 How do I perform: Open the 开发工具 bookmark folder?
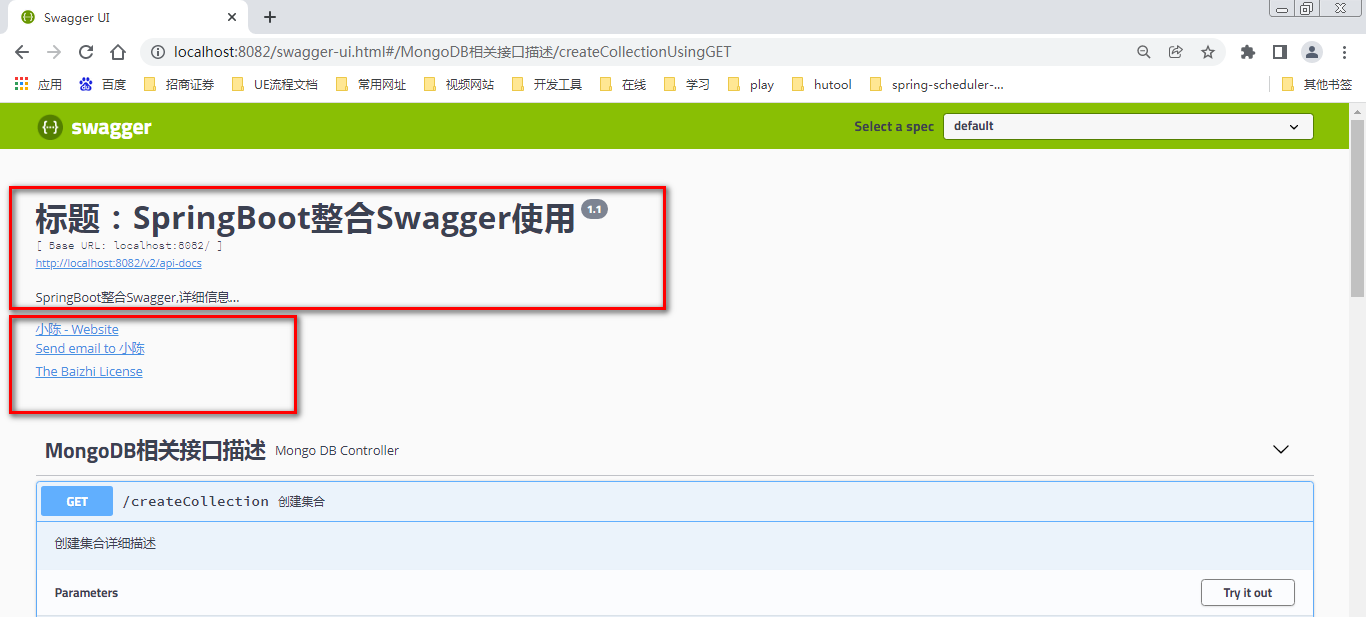pos(546,85)
